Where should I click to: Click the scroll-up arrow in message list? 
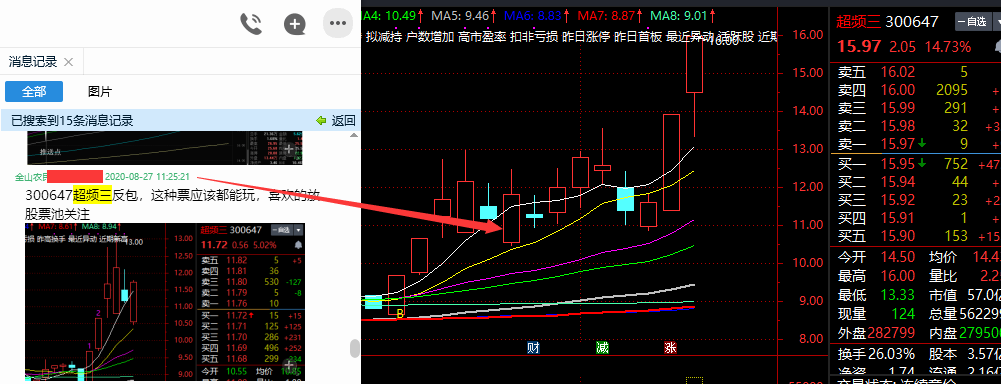click(354, 135)
